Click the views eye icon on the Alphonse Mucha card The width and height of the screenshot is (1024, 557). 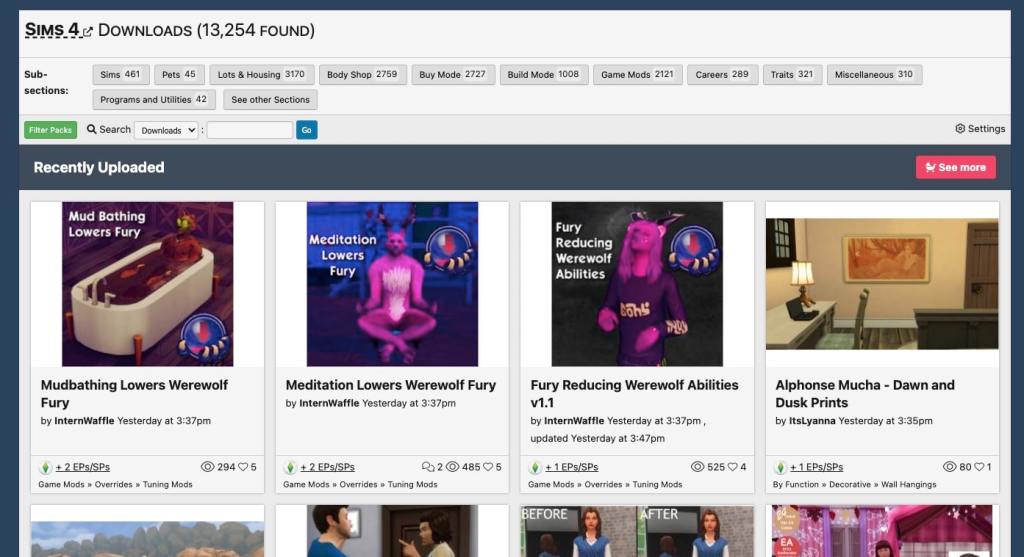(x=949, y=467)
